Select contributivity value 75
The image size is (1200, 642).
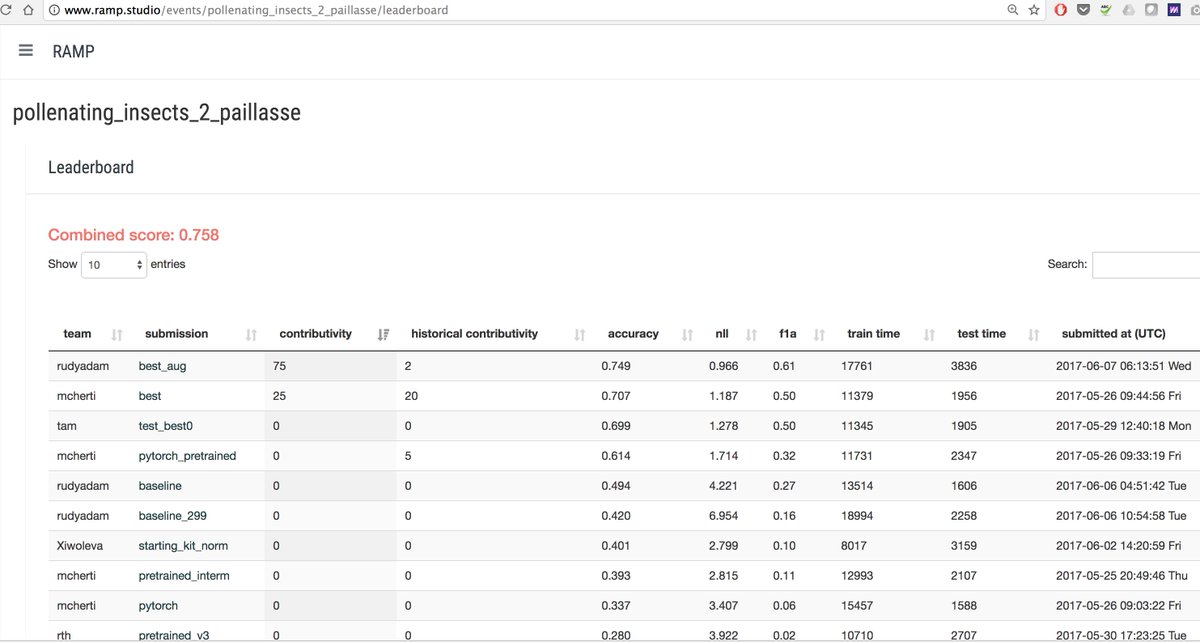point(279,367)
